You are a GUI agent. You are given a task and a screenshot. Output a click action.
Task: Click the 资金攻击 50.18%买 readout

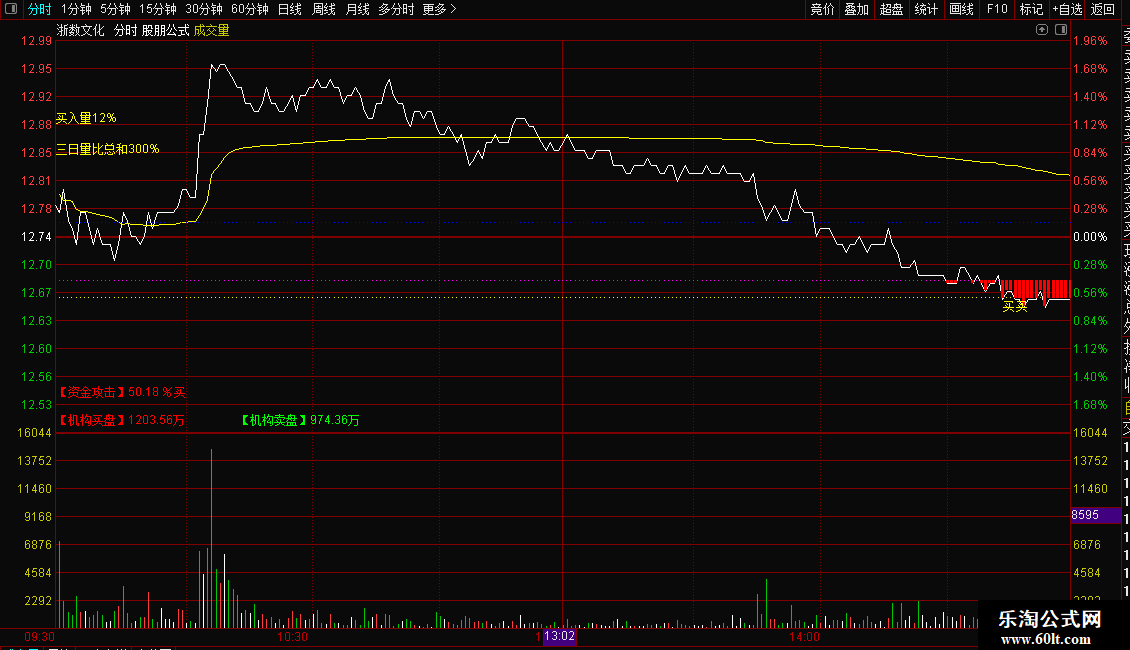click(121, 392)
